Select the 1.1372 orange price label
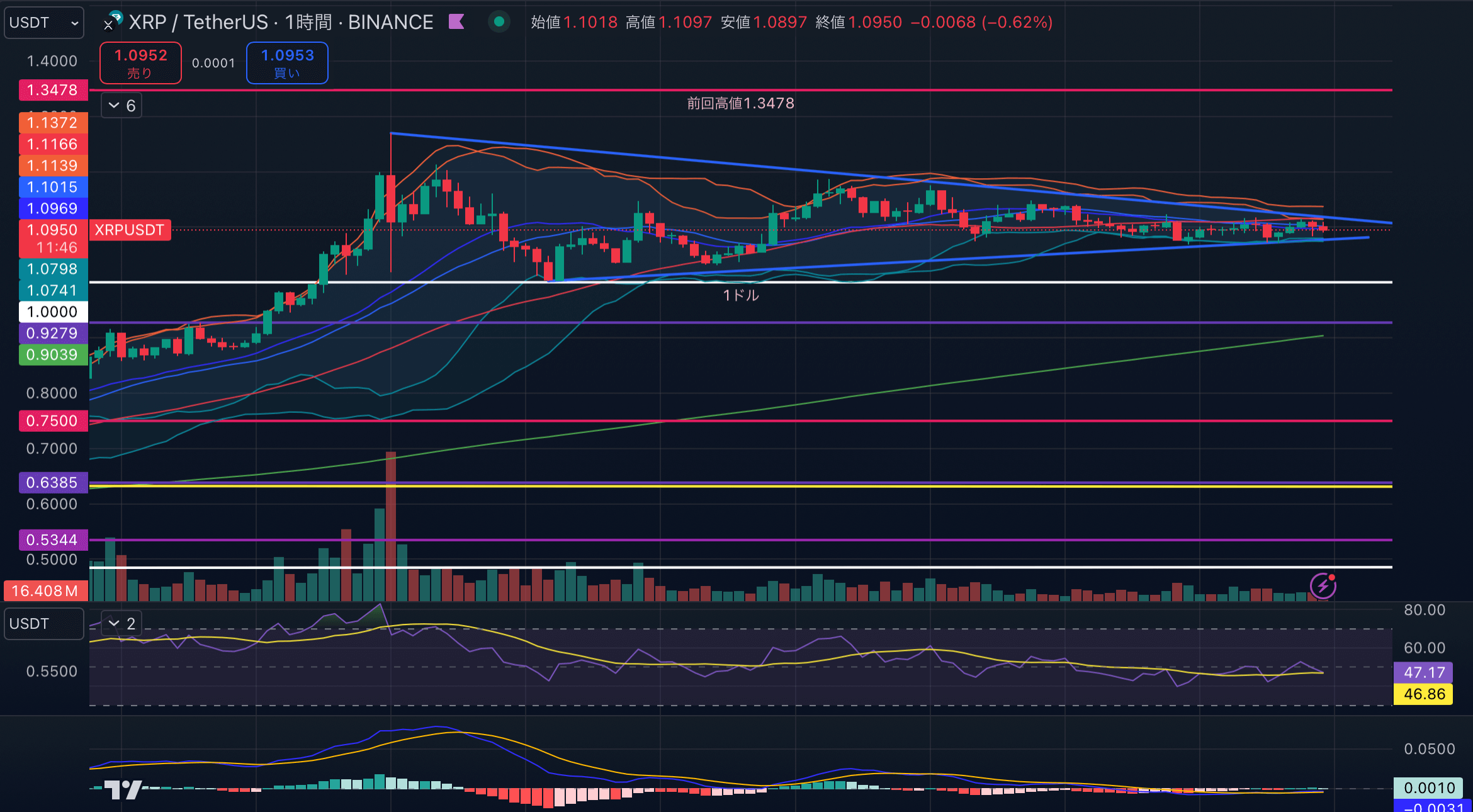 coord(53,123)
